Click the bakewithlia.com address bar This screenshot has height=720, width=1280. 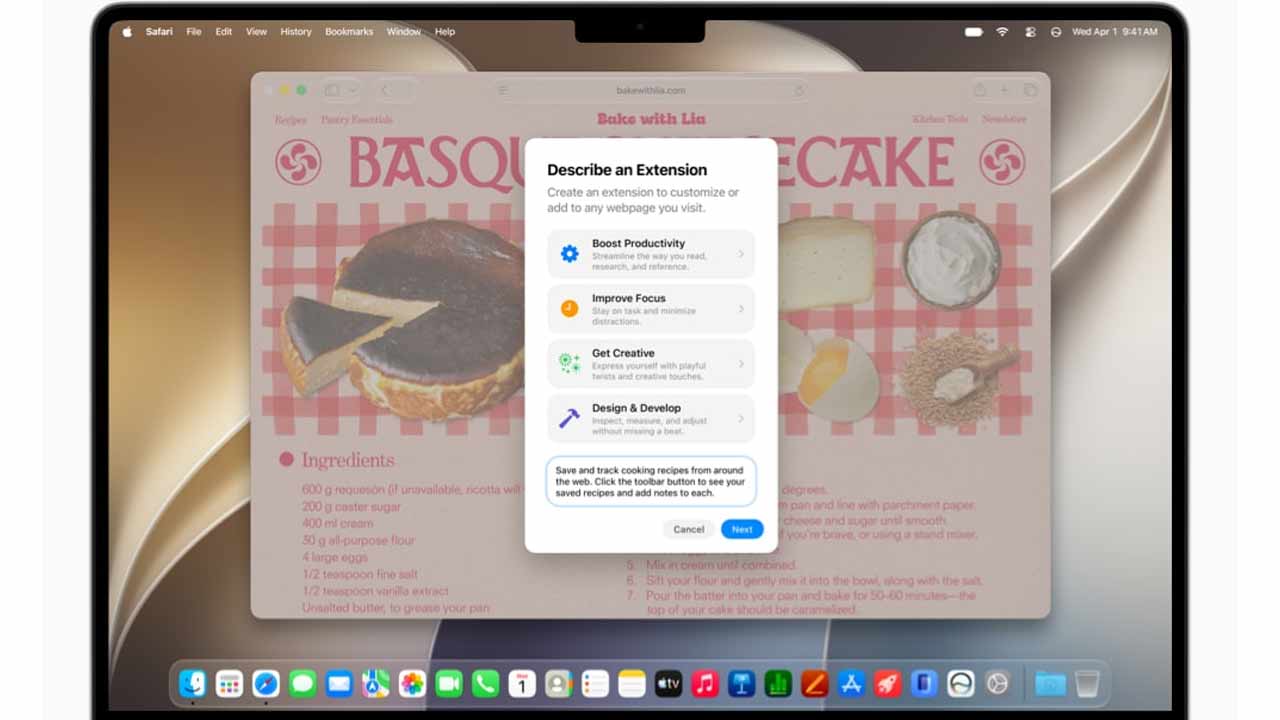coord(651,91)
